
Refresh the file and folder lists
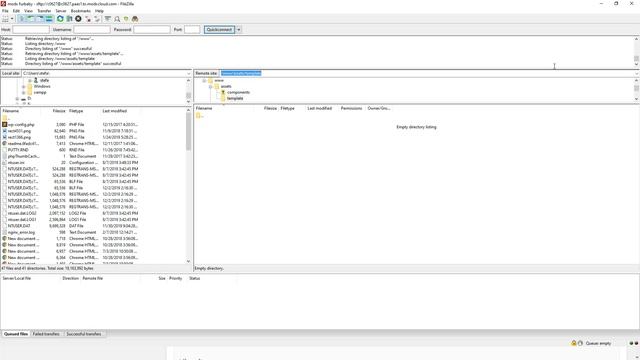pos(60,19)
